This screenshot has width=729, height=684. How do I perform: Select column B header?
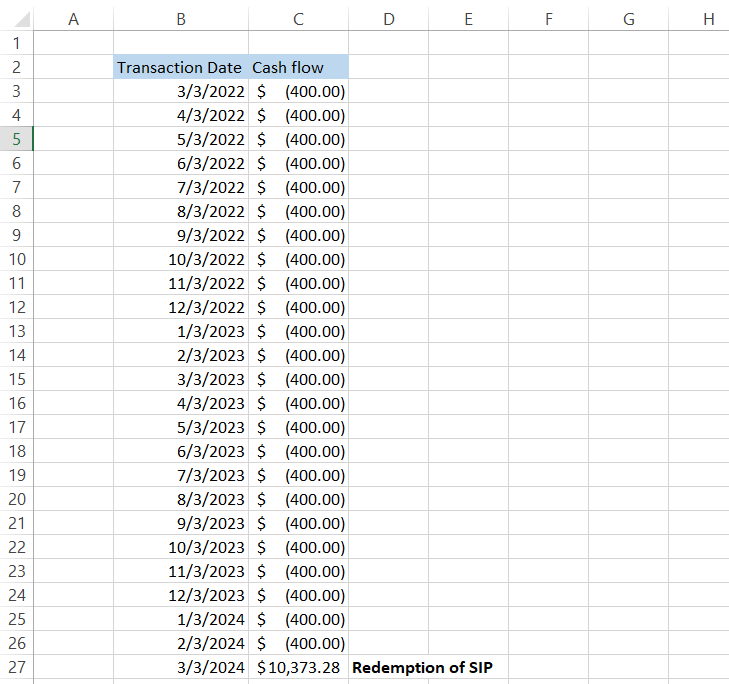coord(180,20)
